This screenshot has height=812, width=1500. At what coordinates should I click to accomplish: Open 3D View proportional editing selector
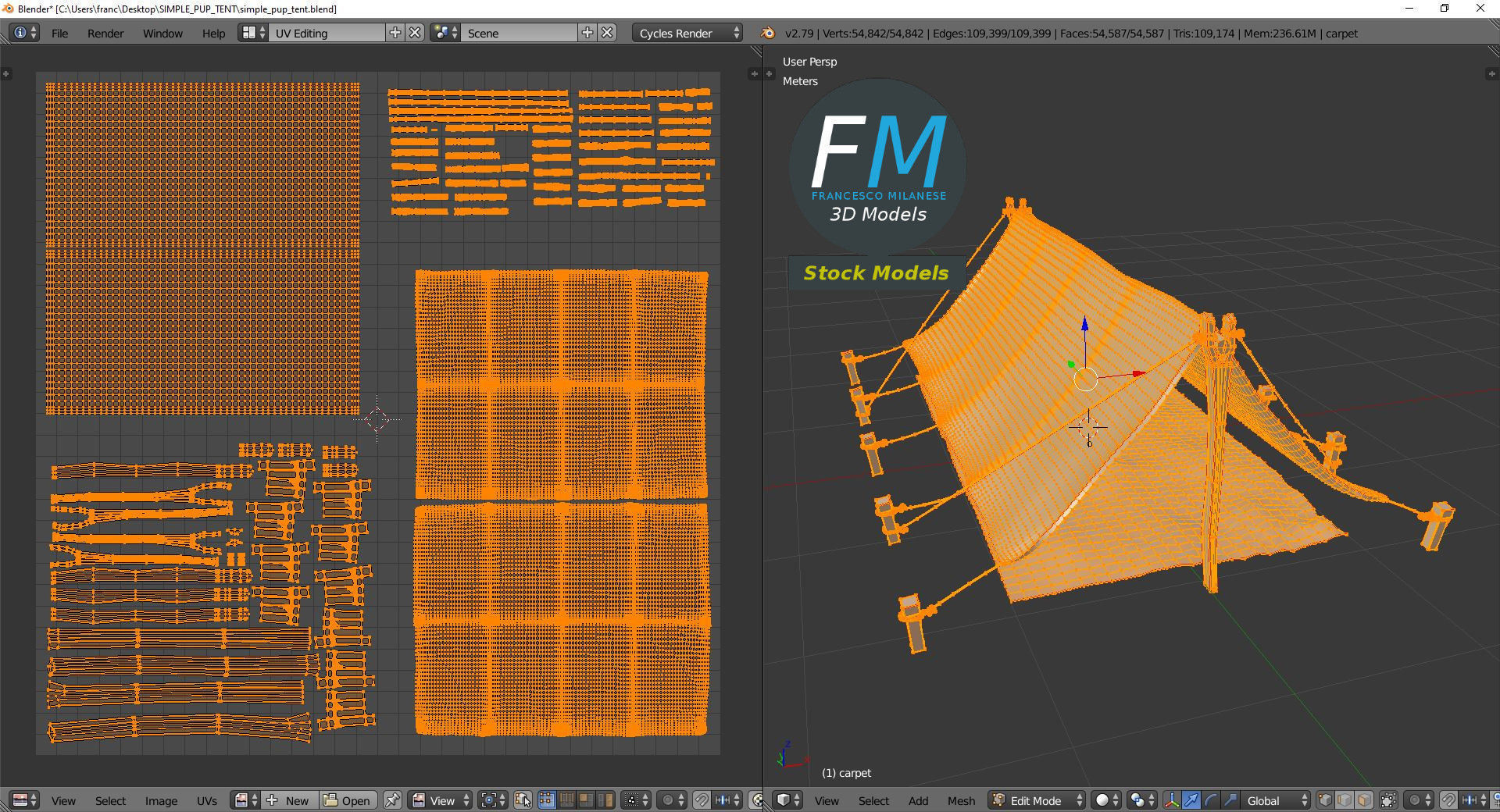pyautogui.click(x=1419, y=800)
